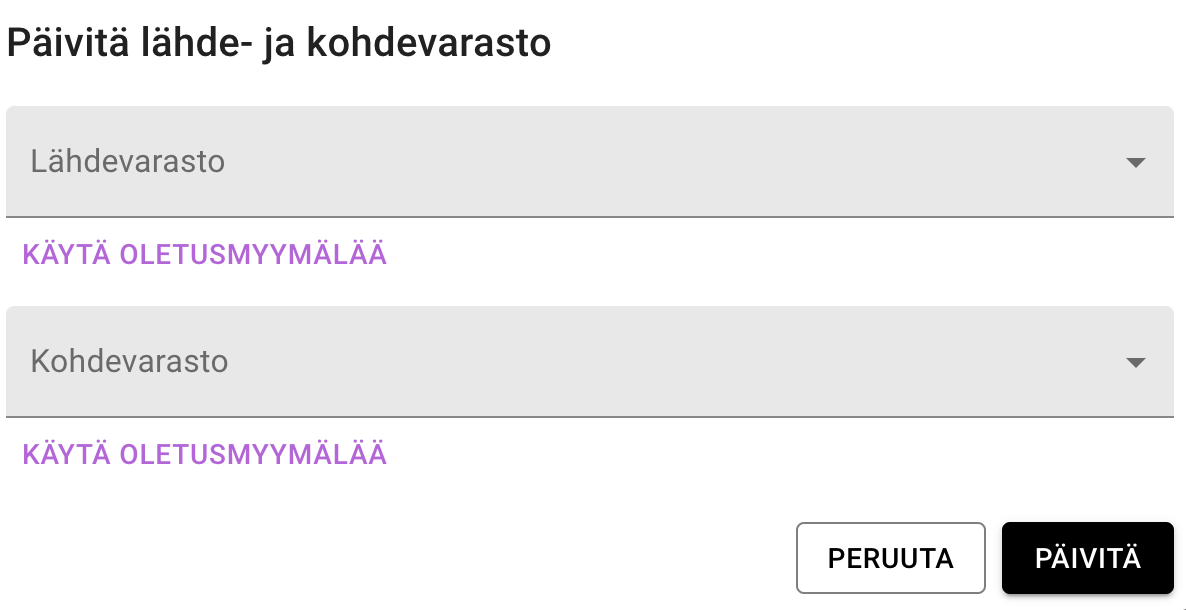Click KÄYTÄ OLETUSMYYMÄLÄÄ under Lähdevarasto
This screenshot has width=1186, height=610.
[x=205, y=255]
